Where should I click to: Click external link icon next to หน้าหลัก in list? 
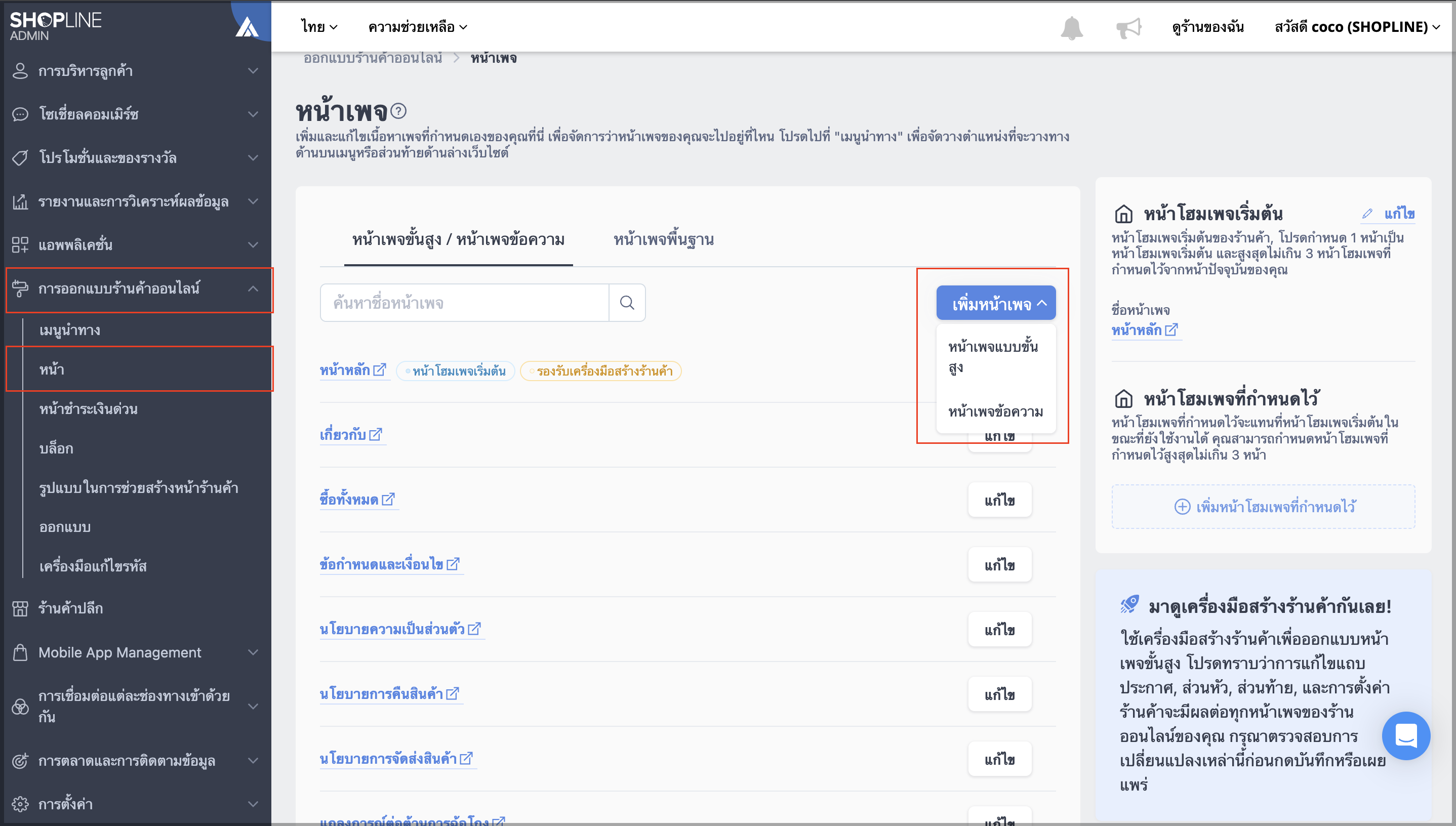[380, 370]
